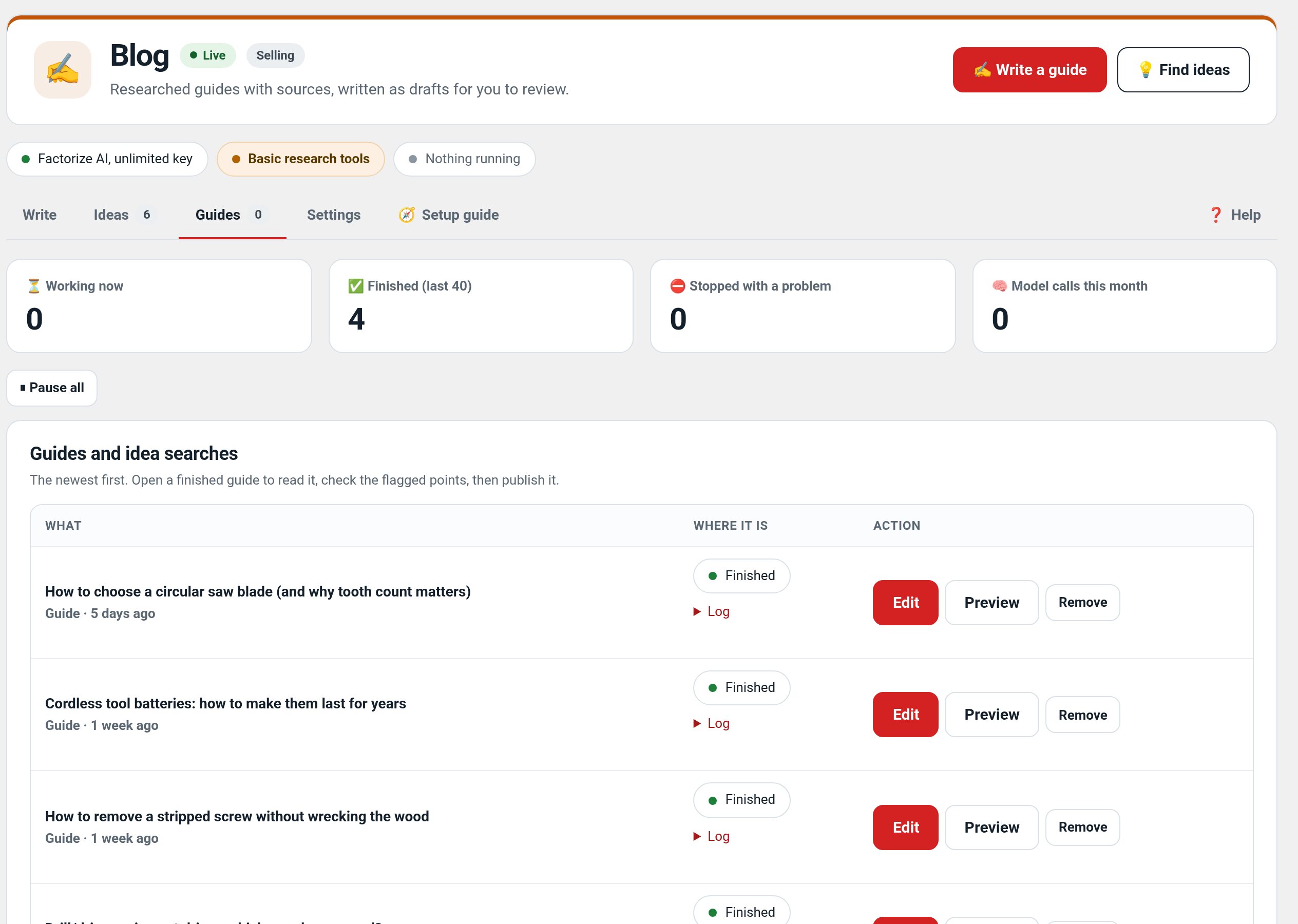Click the ACTION column header
Screen dimensions: 1298x924
tap(896, 526)
